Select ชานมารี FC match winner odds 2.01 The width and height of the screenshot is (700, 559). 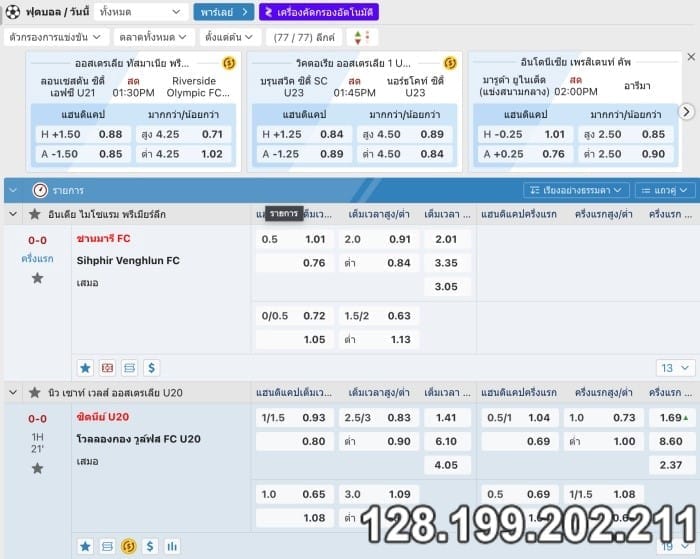point(447,239)
